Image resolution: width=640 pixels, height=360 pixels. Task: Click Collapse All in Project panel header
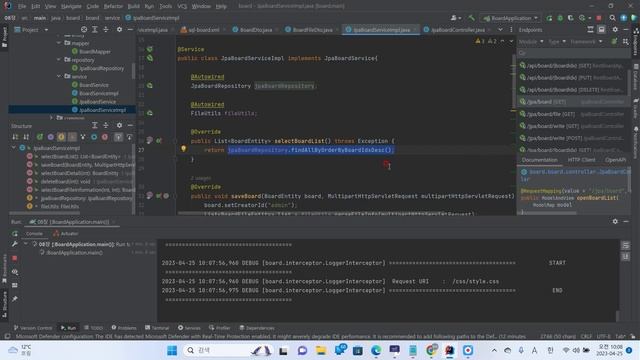tap(106, 30)
